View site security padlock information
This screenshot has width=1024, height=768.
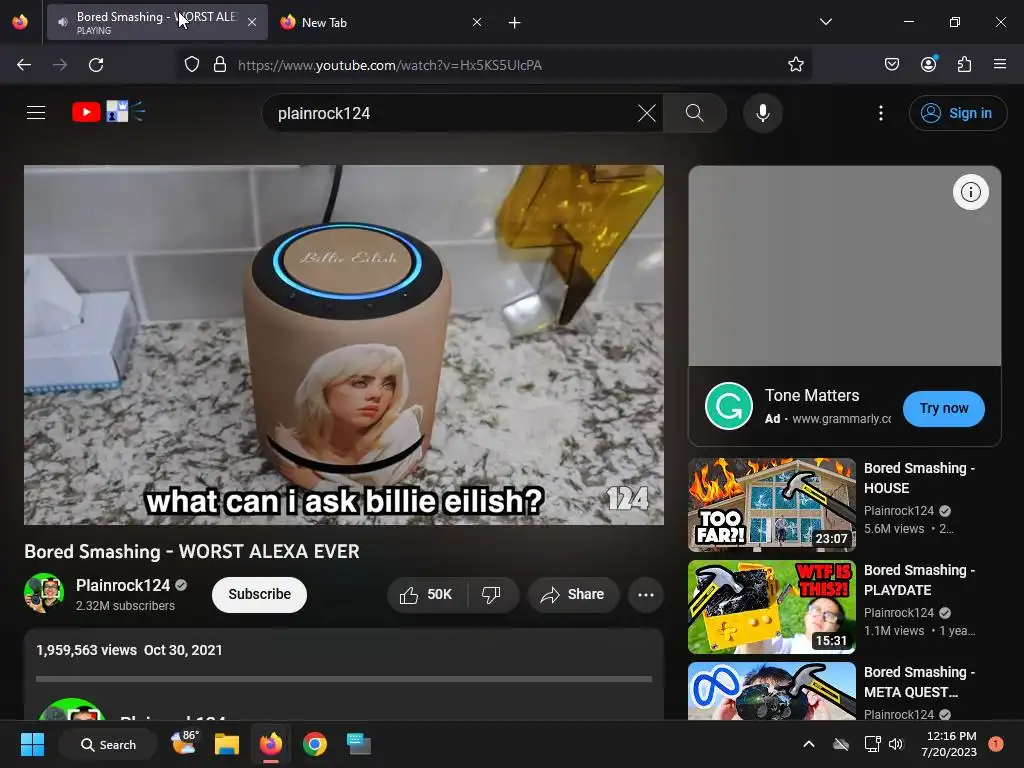220,65
